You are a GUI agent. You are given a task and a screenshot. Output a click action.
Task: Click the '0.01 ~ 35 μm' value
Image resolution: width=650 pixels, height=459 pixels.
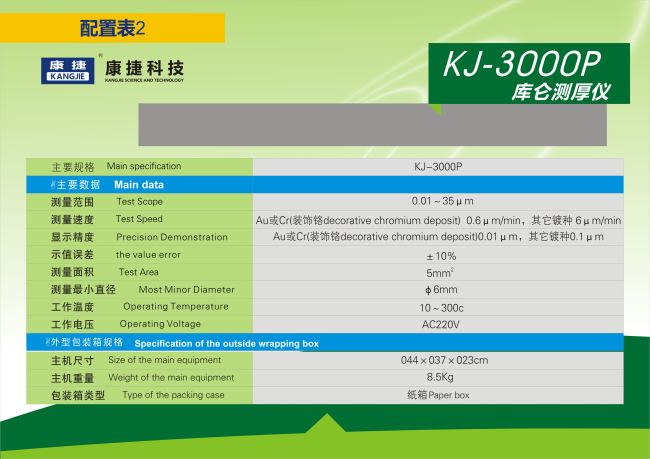[442, 201]
